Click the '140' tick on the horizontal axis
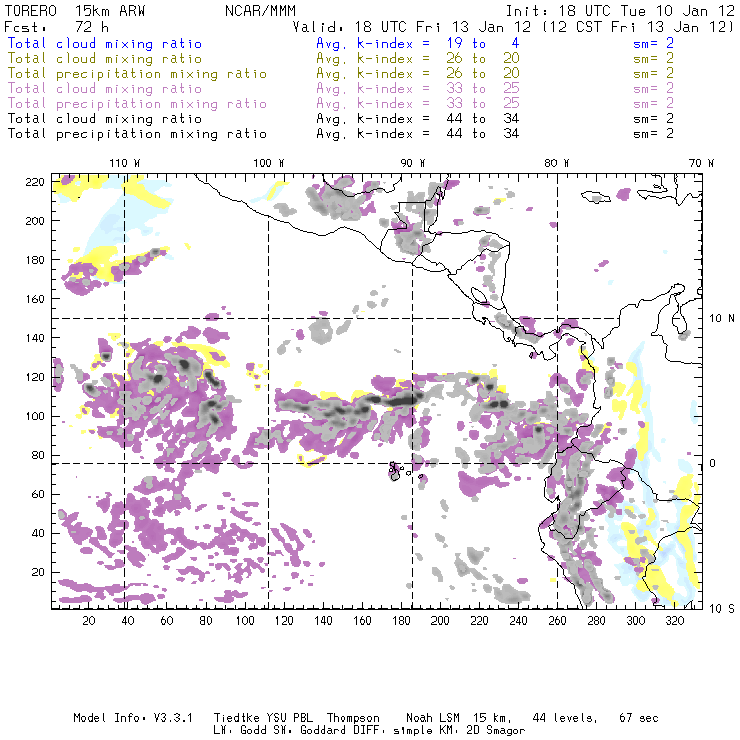The width and height of the screenshot is (740, 740). pos(323,621)
